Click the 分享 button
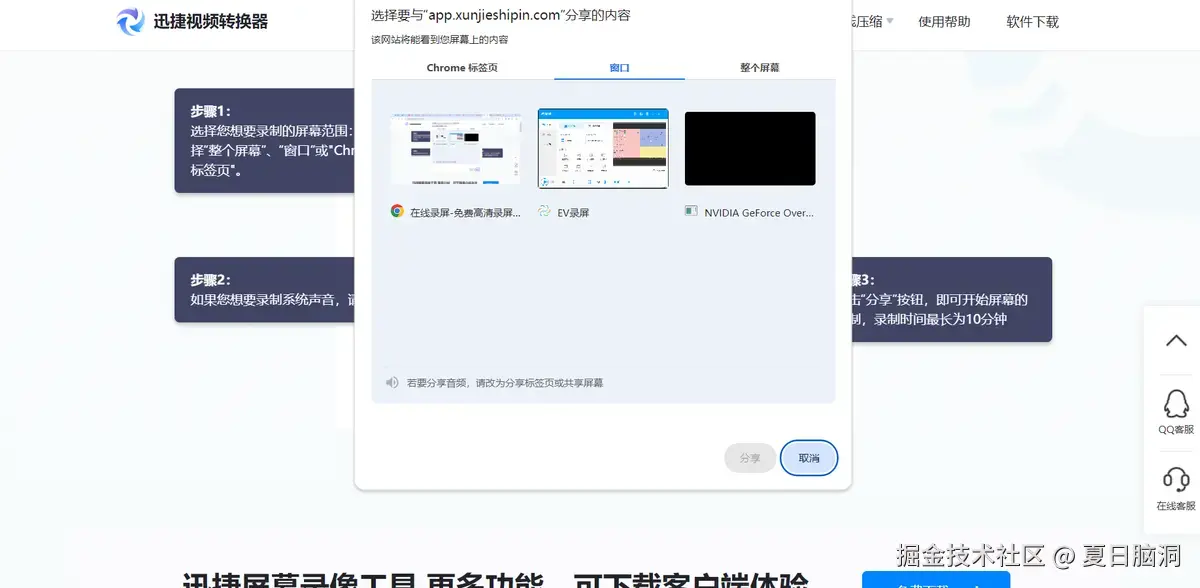This screenshot has height=588, width=1200. (750, 458)
